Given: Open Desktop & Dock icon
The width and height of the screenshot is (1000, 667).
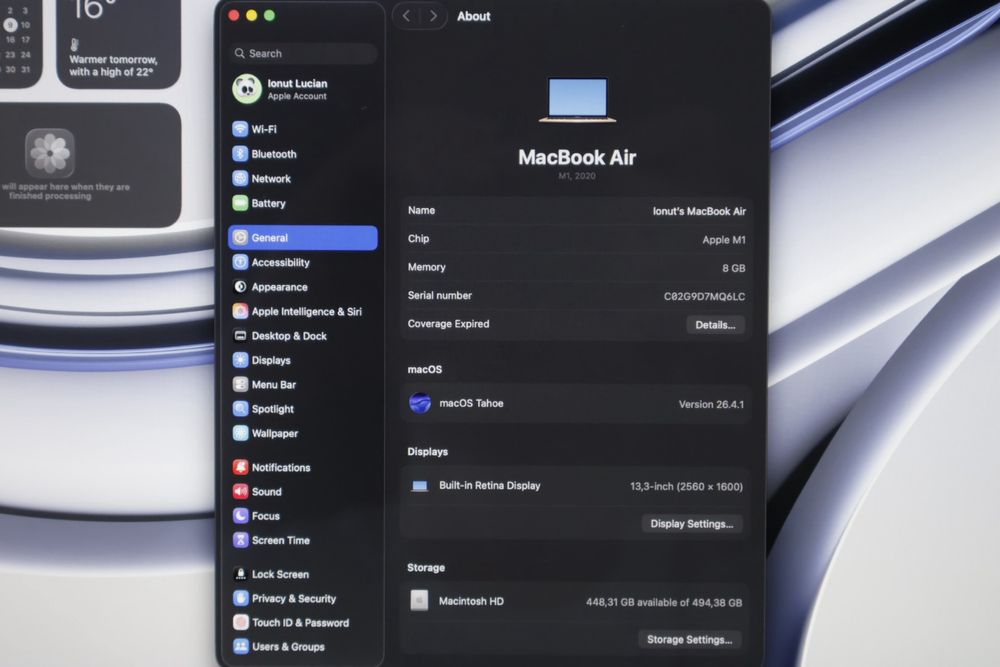Looking at the screenshot, I should (240, 335).
